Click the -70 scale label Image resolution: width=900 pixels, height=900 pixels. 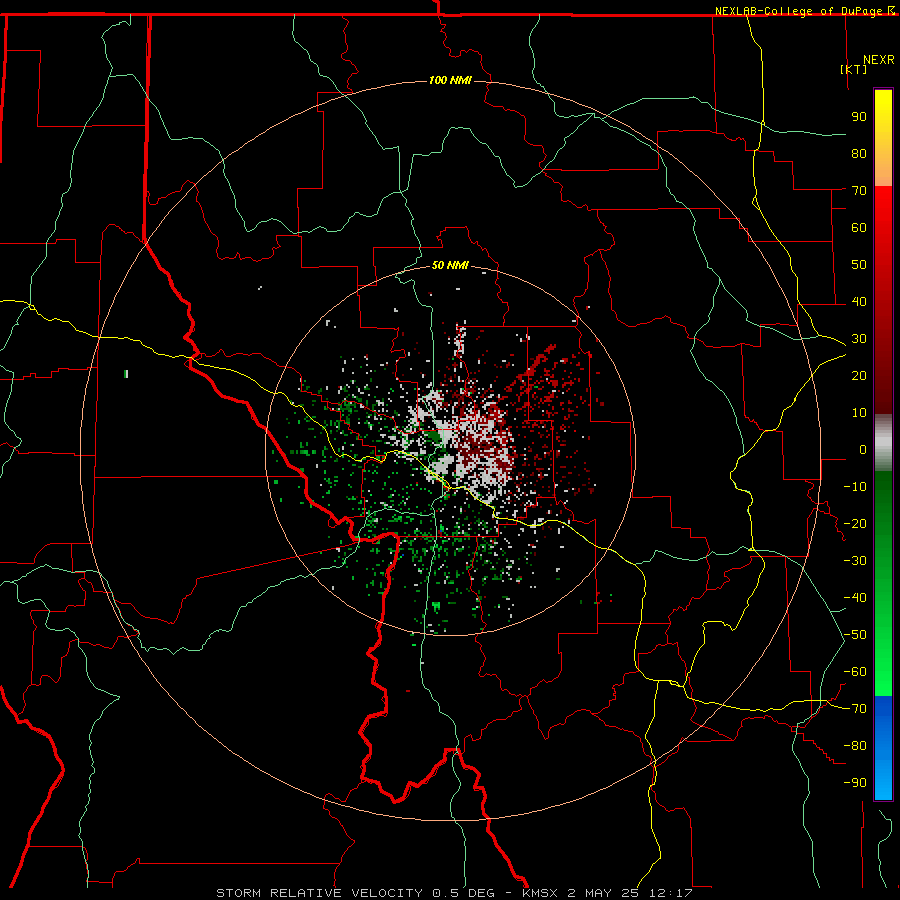(x=855, y=709)
